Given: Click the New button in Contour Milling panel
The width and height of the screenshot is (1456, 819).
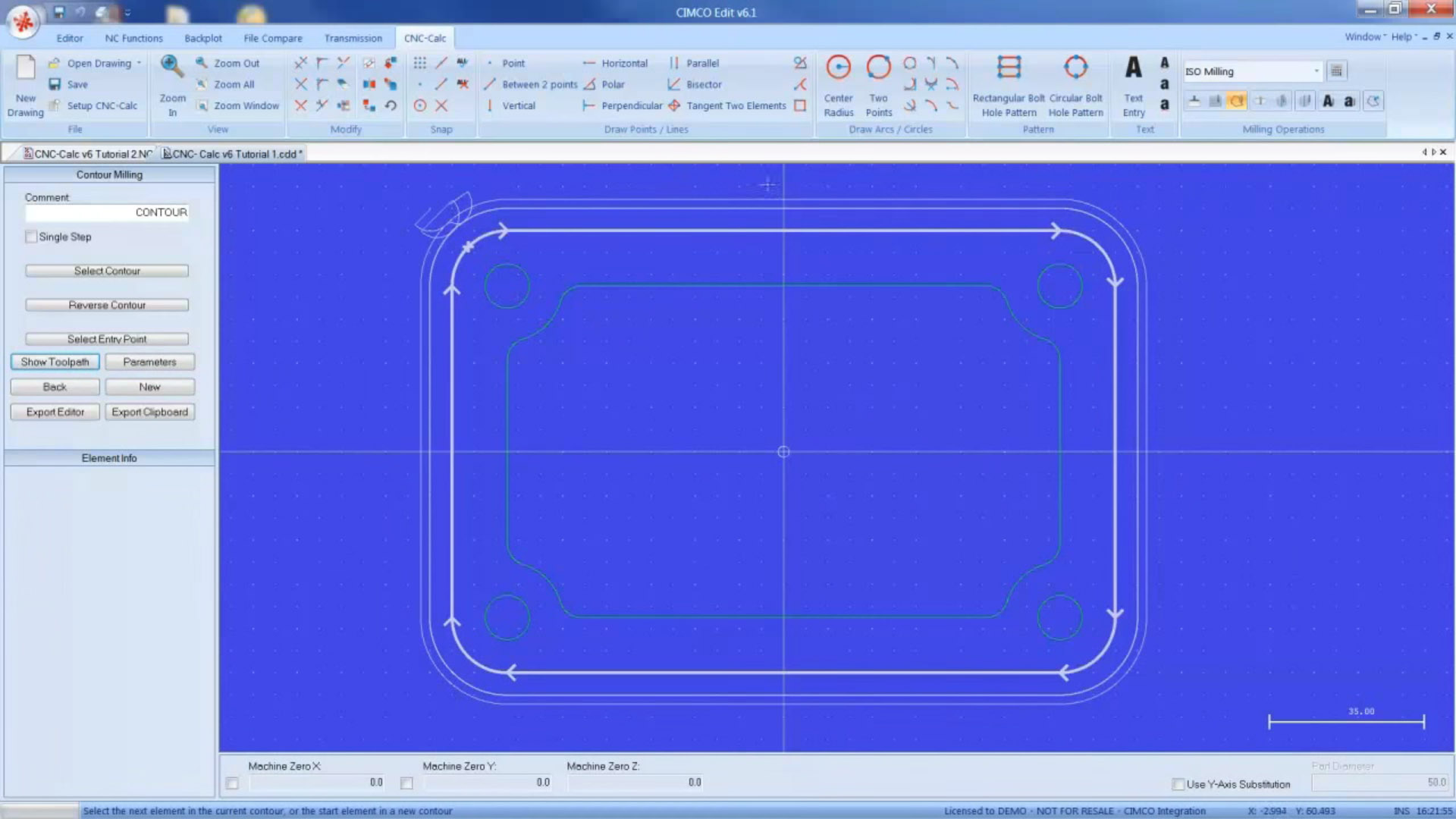Looking at the screenshot, I should point(149,387).
